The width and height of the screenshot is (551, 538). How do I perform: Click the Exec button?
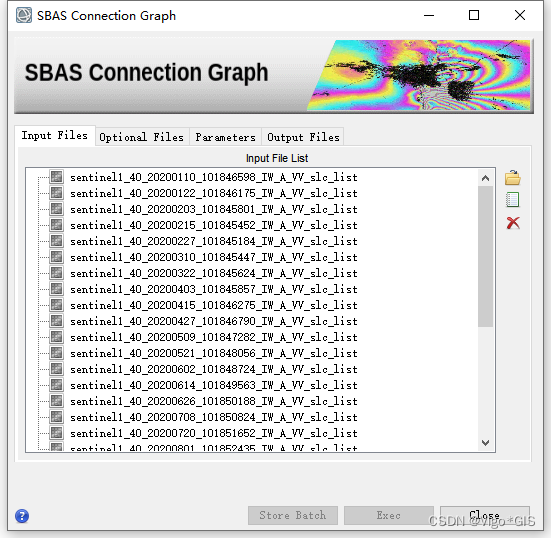click(x=389, y=515)
